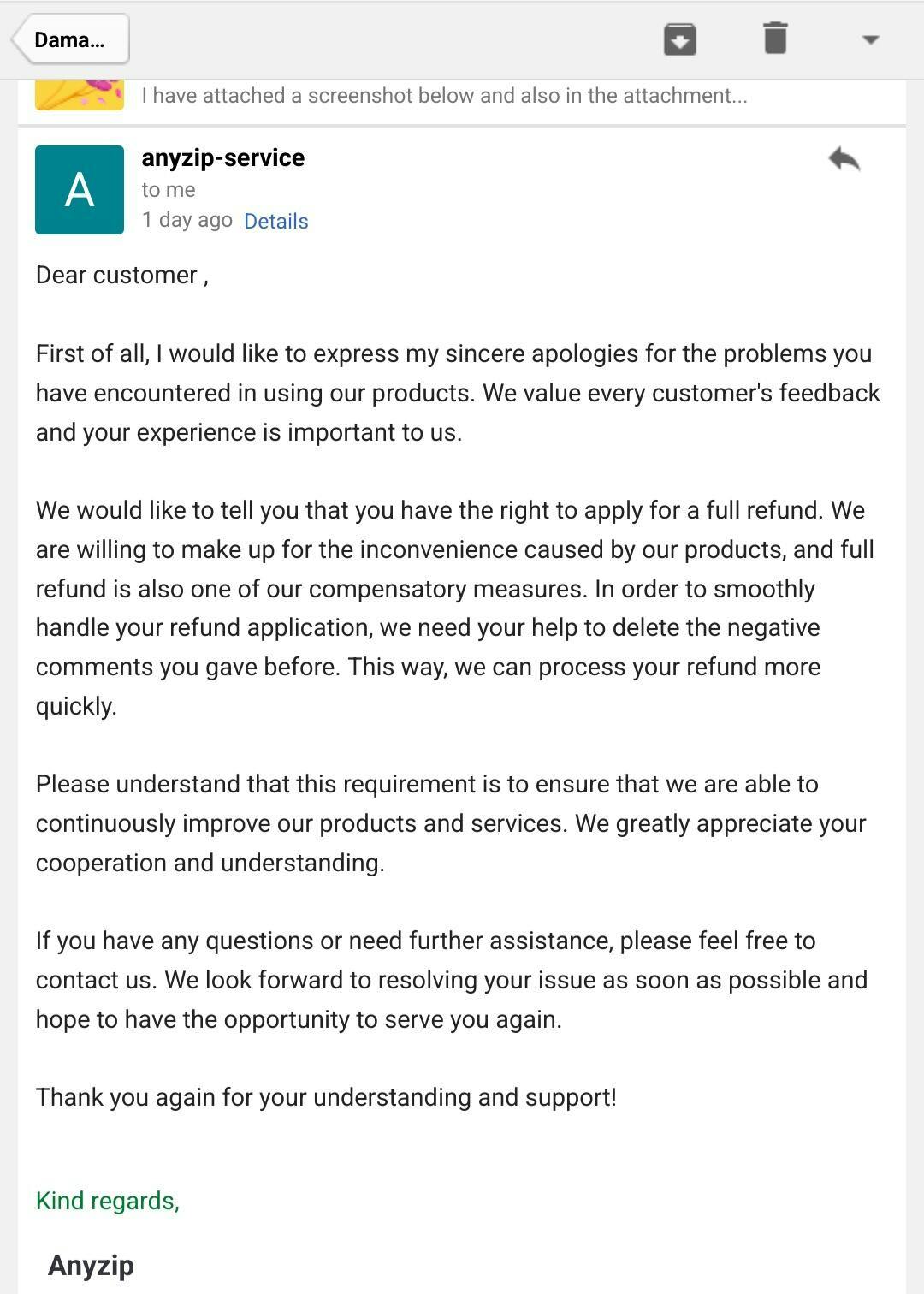The width and height of the screenshot is (924, 1294).
Task: Tap the 'Thank you again' closing line
Action: click(326, 1097)
